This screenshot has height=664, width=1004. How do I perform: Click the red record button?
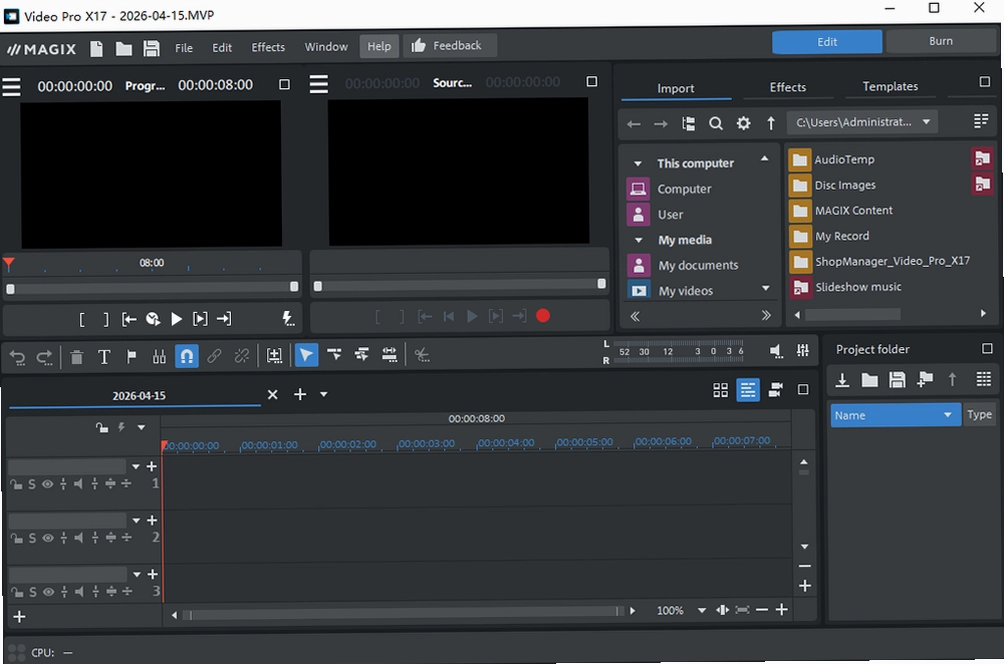(x=543, y=316)
